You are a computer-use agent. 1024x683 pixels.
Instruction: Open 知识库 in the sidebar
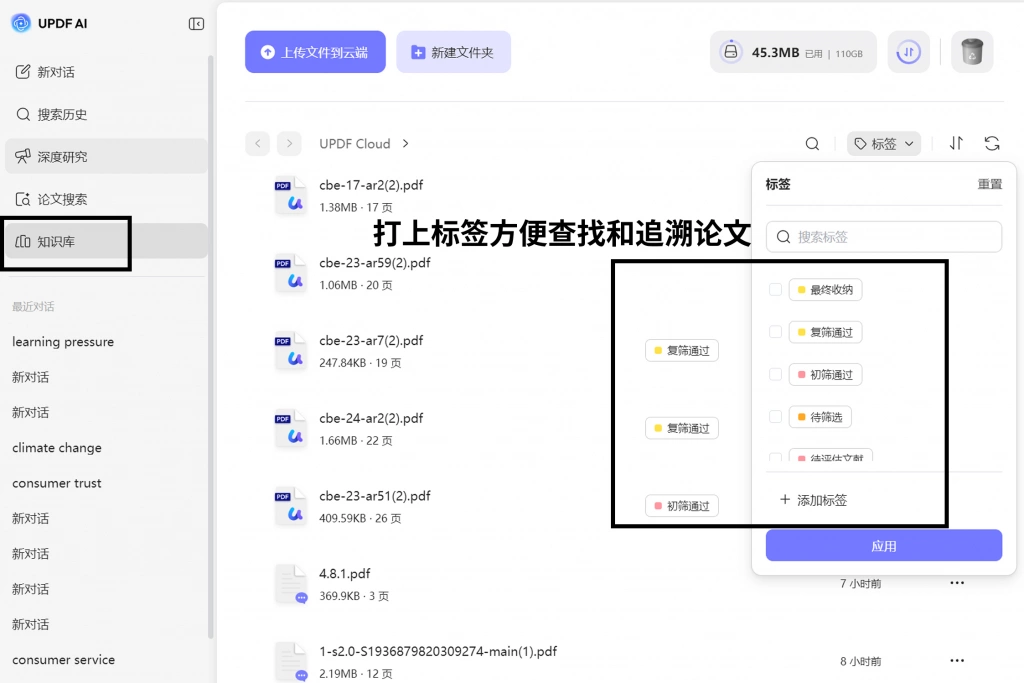[106, 242]
